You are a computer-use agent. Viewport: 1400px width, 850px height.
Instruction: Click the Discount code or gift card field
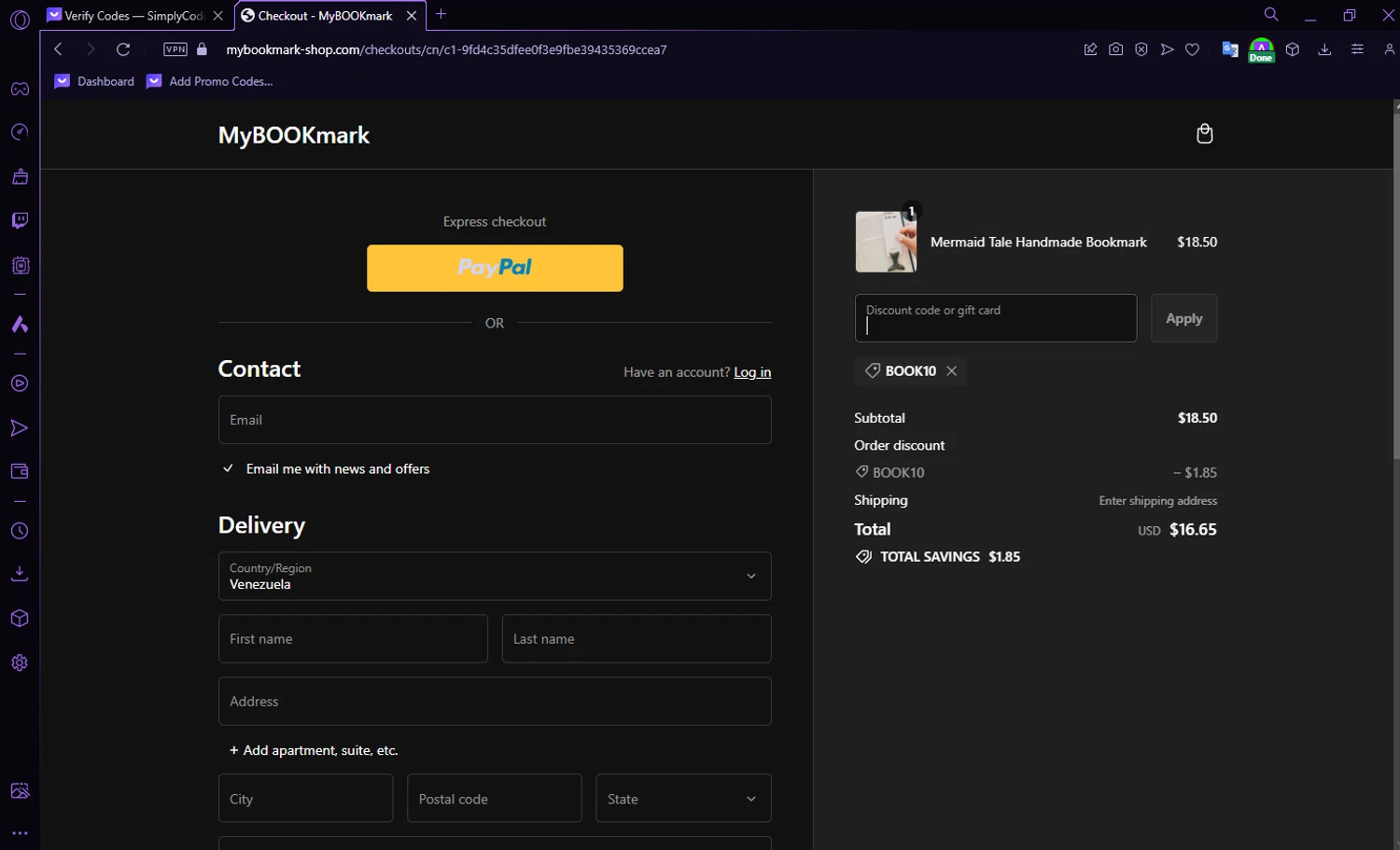coord(996,318)
